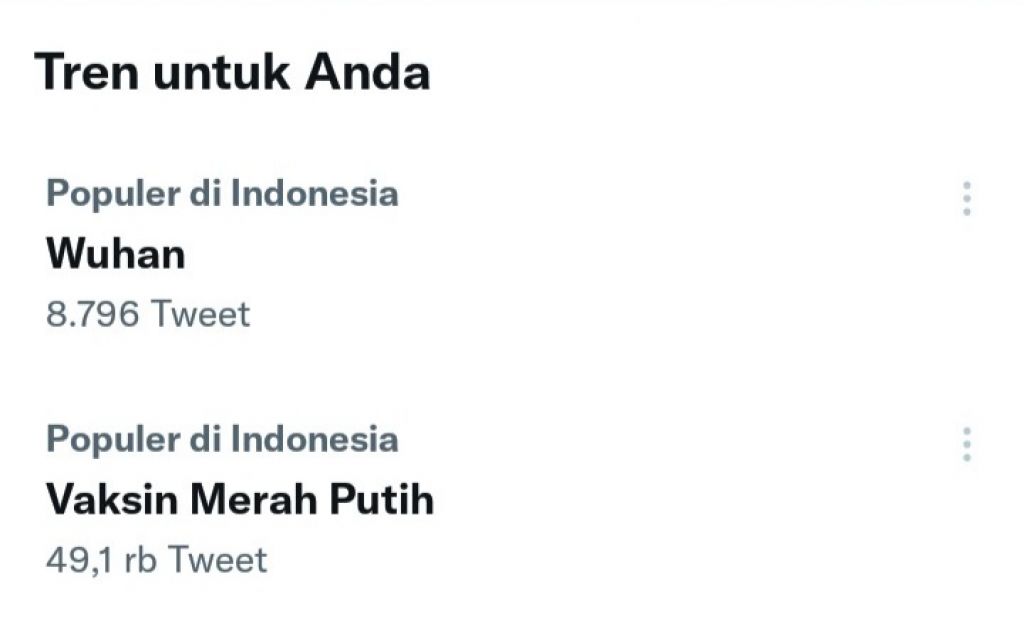
Task: Tap the three-dot menu beside Vaksin Merah Putih
Action: tap(966, 444)
